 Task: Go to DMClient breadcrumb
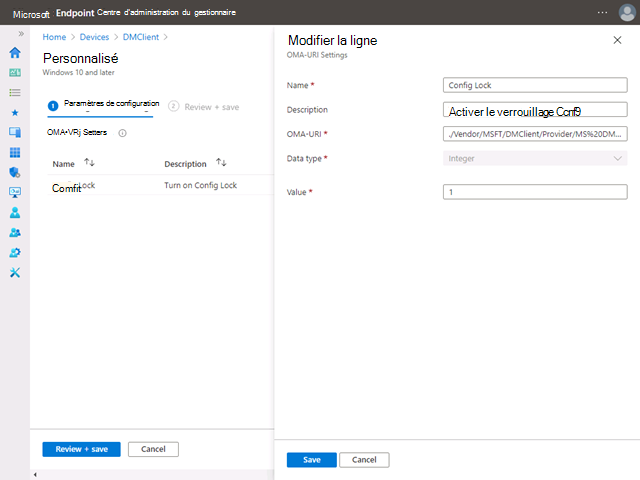[x=141, y=37]
